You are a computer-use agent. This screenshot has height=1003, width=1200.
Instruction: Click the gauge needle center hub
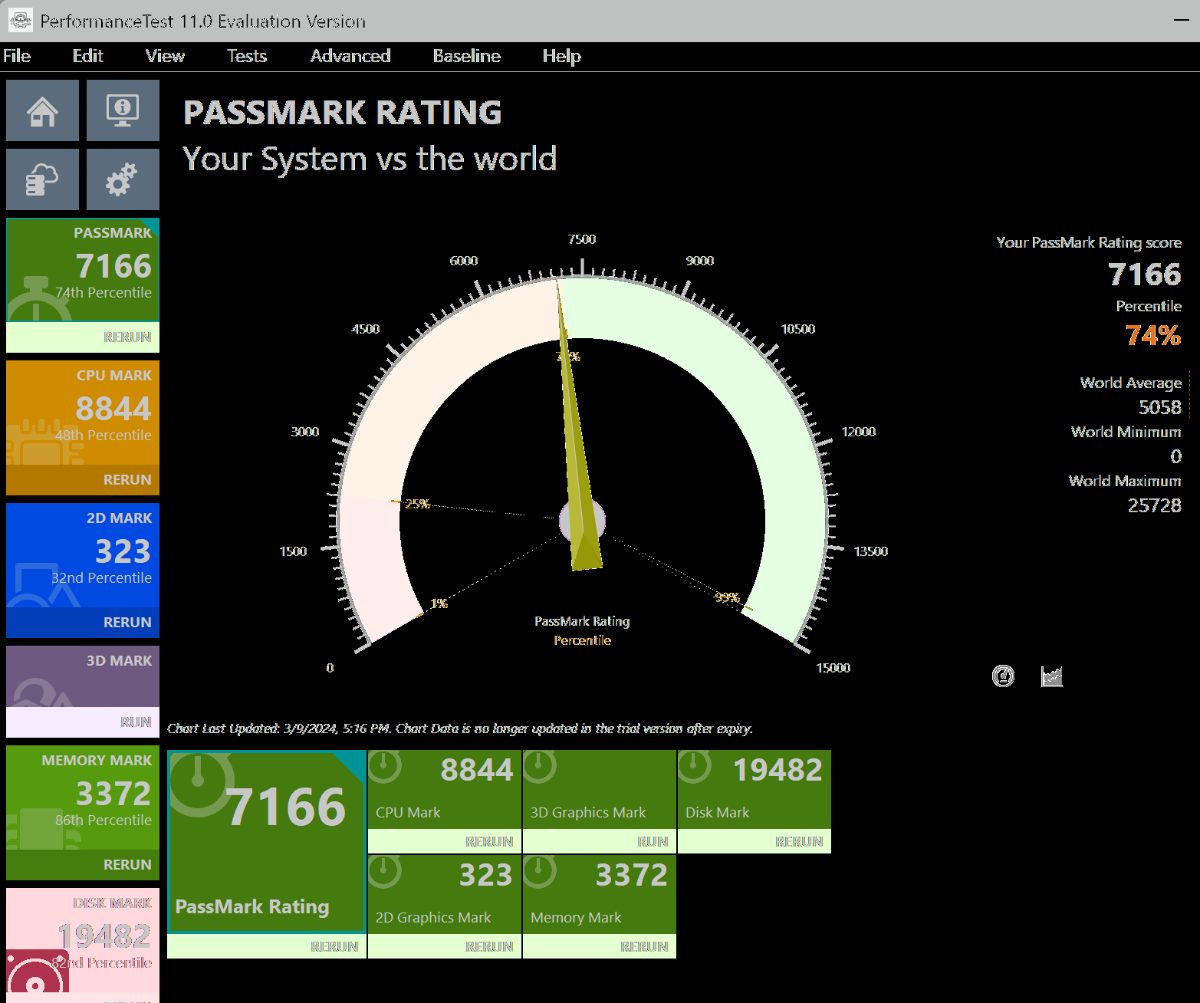pos(583,520)
